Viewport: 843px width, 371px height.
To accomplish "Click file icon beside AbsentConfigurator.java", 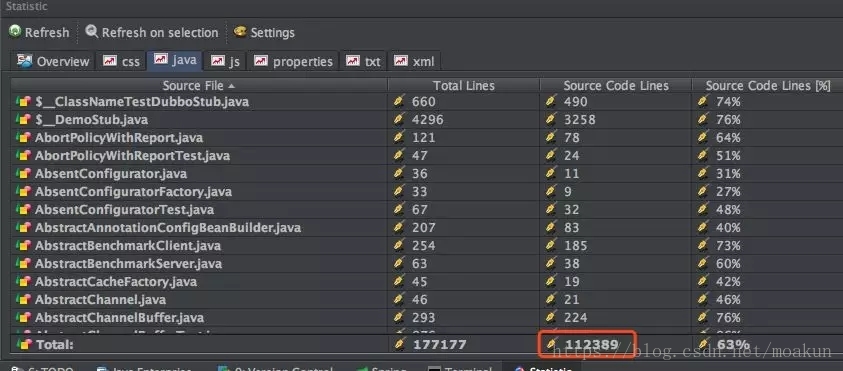I will 23,174.
